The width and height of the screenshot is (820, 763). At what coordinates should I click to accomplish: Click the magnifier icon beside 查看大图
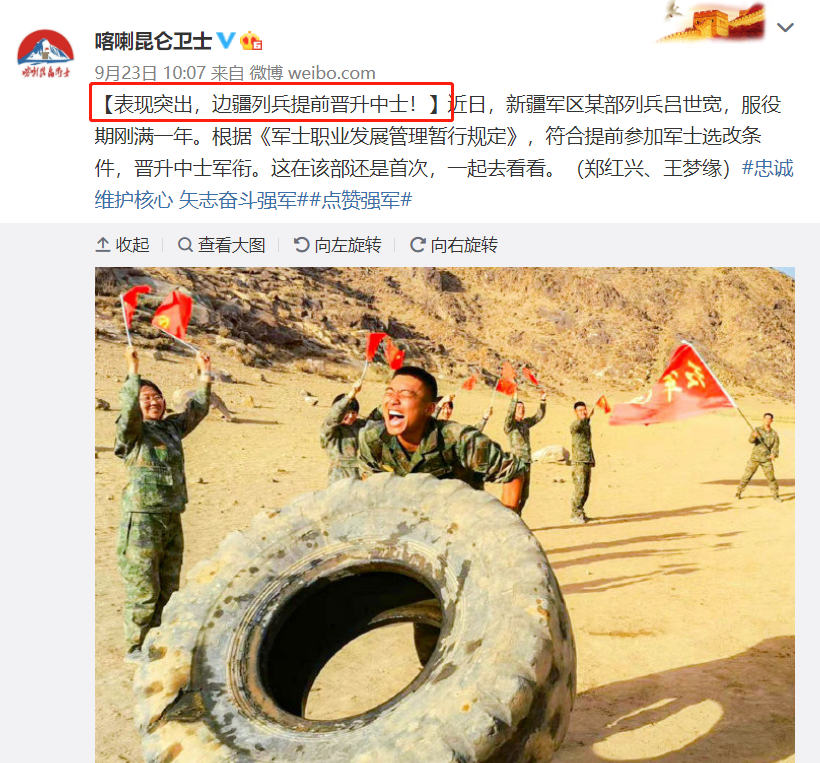click(185, 244)
